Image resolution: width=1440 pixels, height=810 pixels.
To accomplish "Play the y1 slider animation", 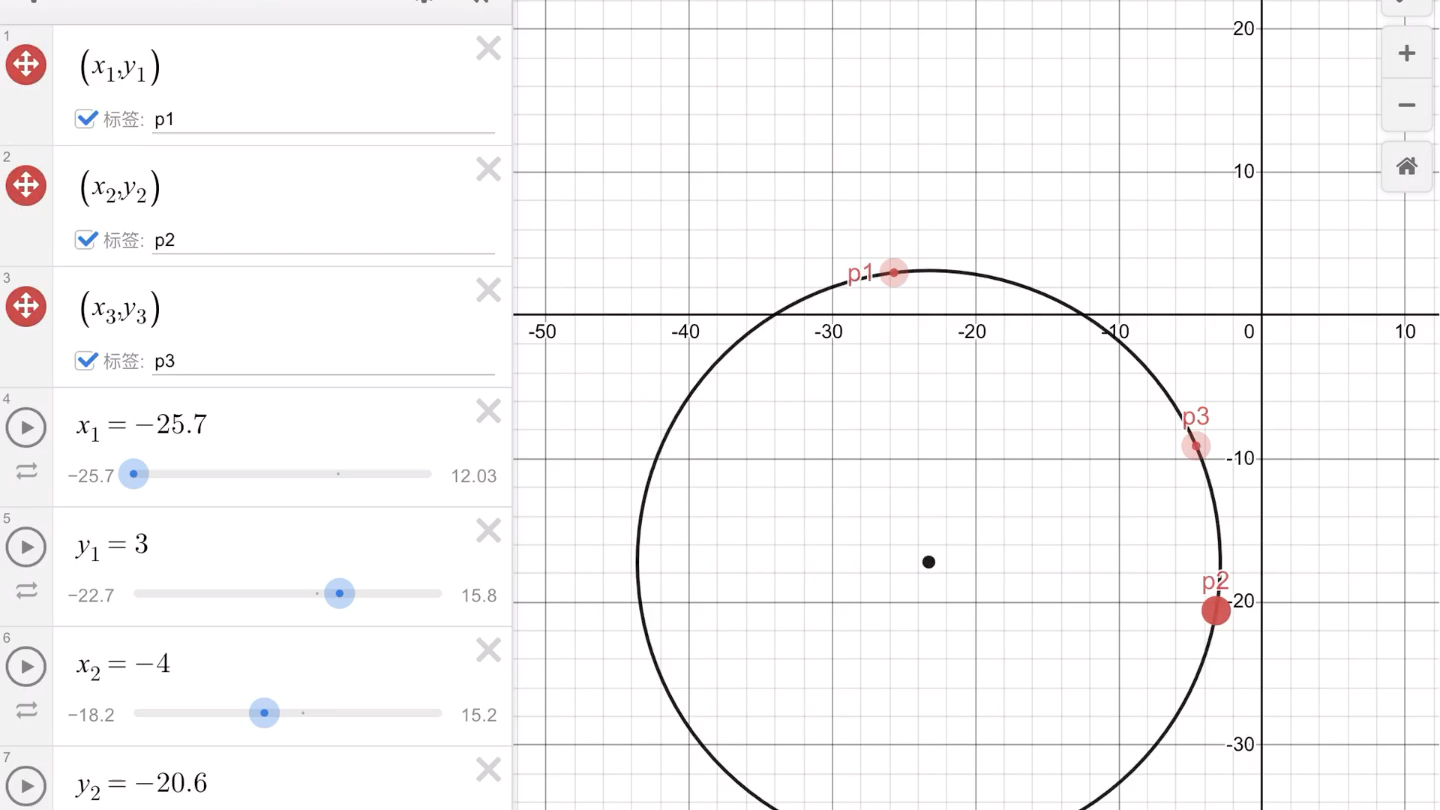I will click(26, 547).
